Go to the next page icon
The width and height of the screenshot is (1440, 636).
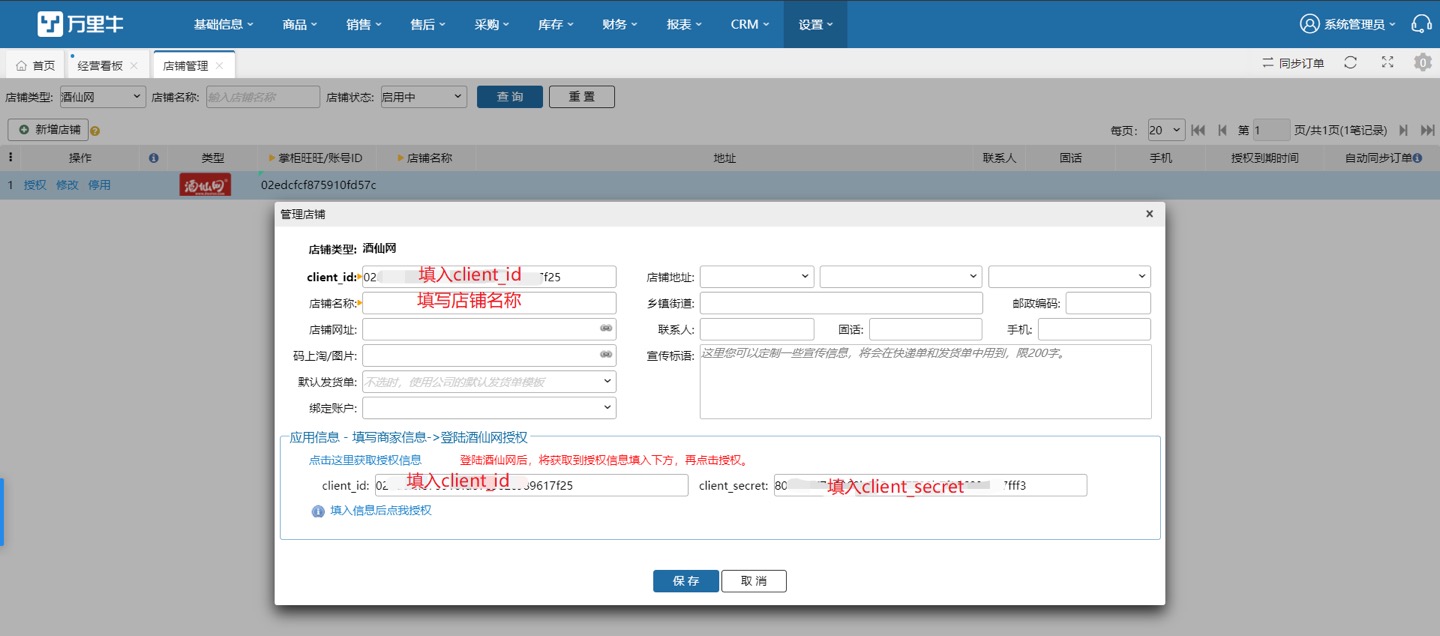1404,130
